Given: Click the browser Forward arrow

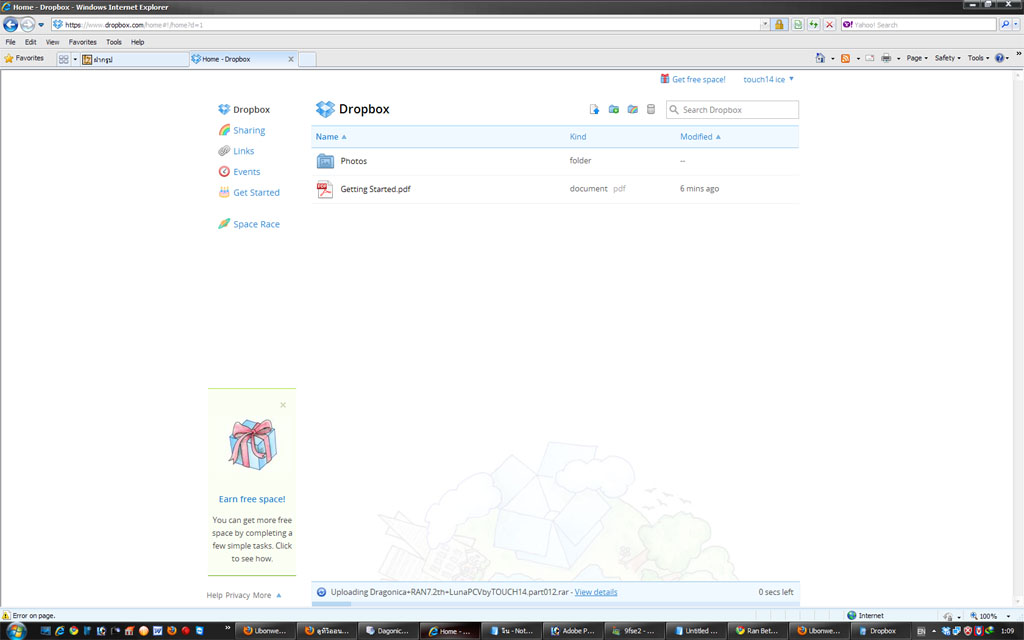Looking at the screenshot, I should (x=27, y=25).
